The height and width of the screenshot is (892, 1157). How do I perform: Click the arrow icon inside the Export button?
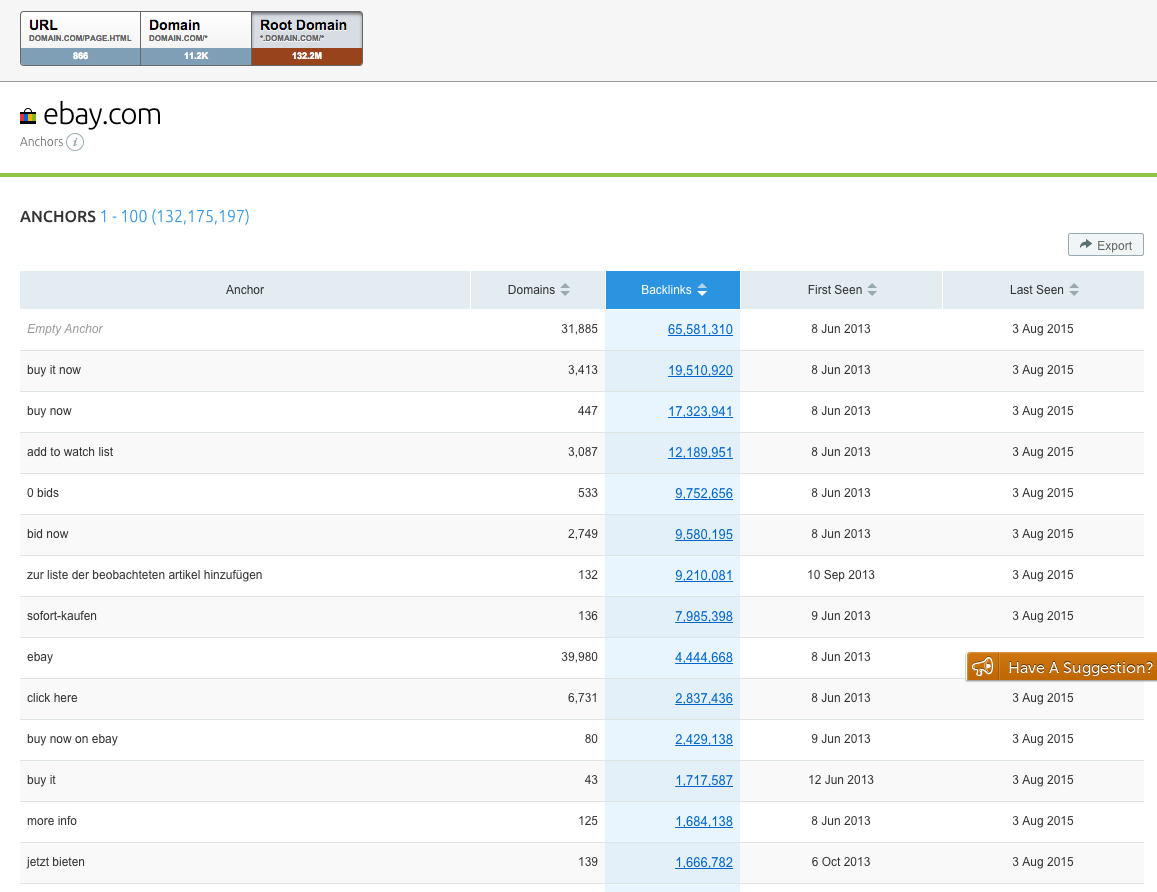1087,244
